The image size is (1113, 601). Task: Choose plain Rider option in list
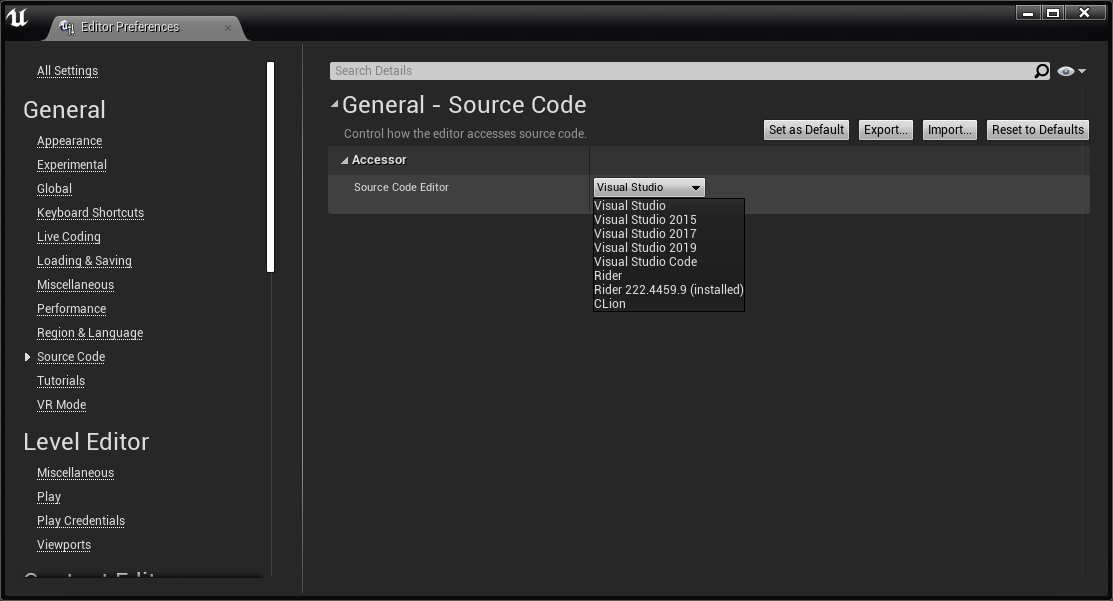pos(608,275)
